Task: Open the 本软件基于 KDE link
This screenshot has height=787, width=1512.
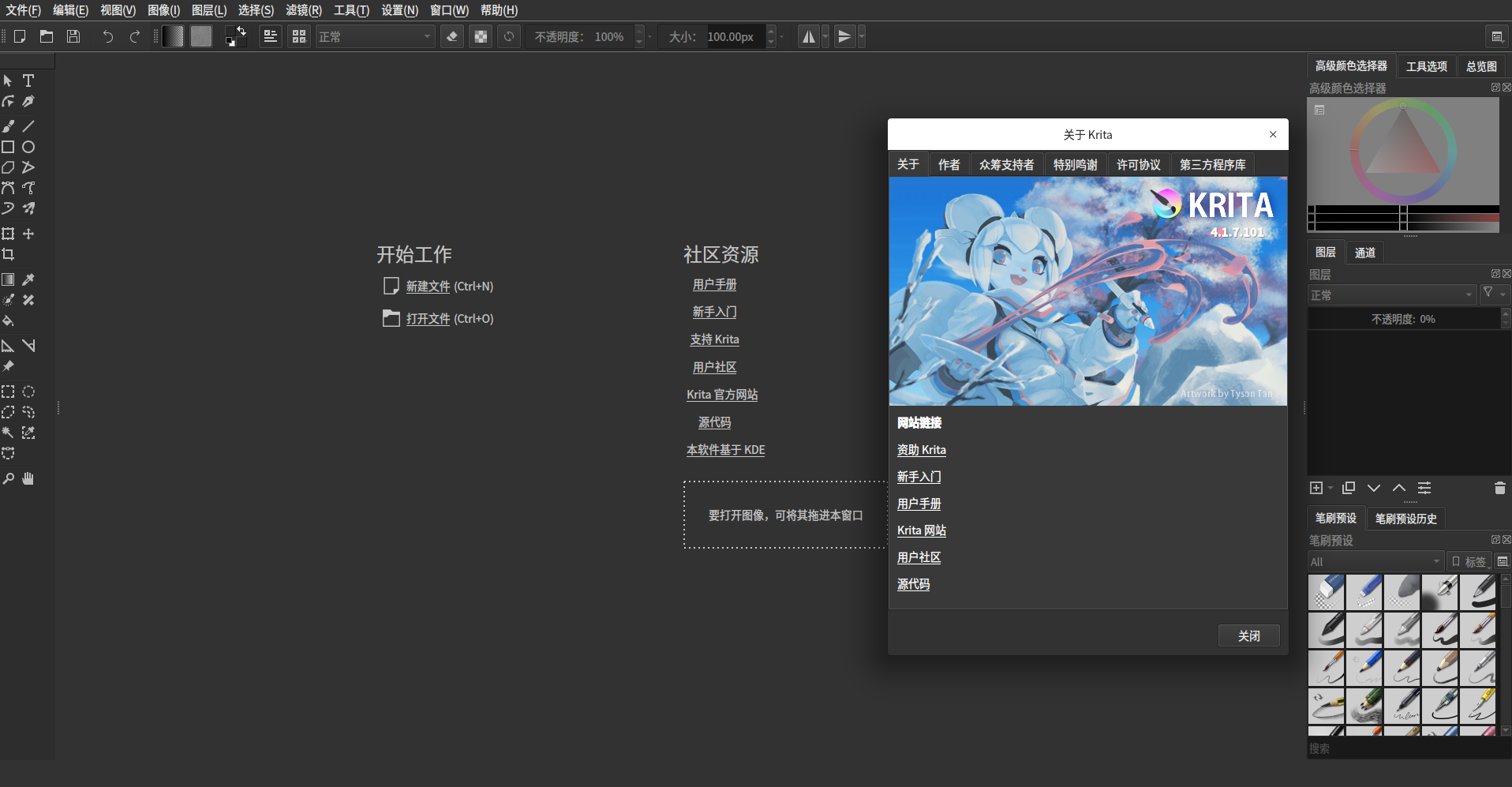Action: 726,450
